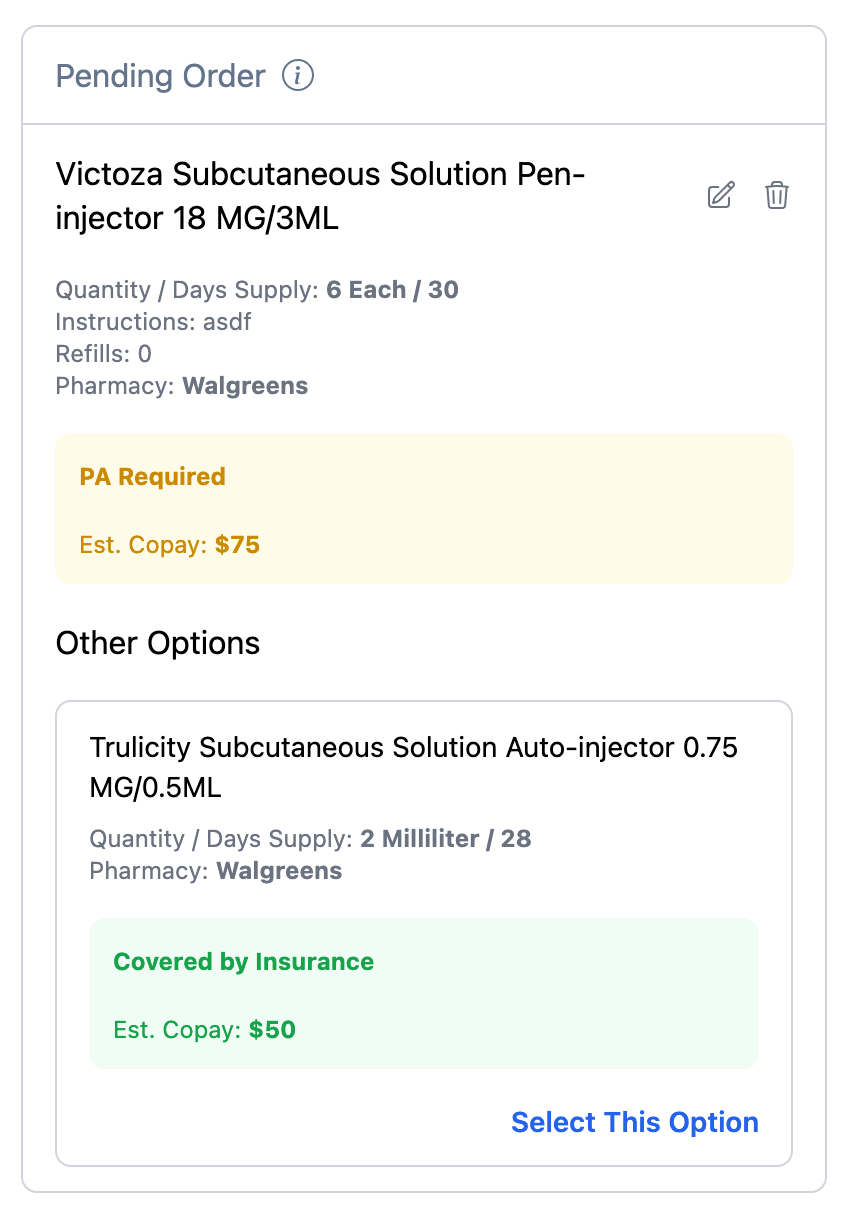This screenshot has width=844, height=1210.
Task: Click the PA Required label text
Action: [x=153, y=477]
